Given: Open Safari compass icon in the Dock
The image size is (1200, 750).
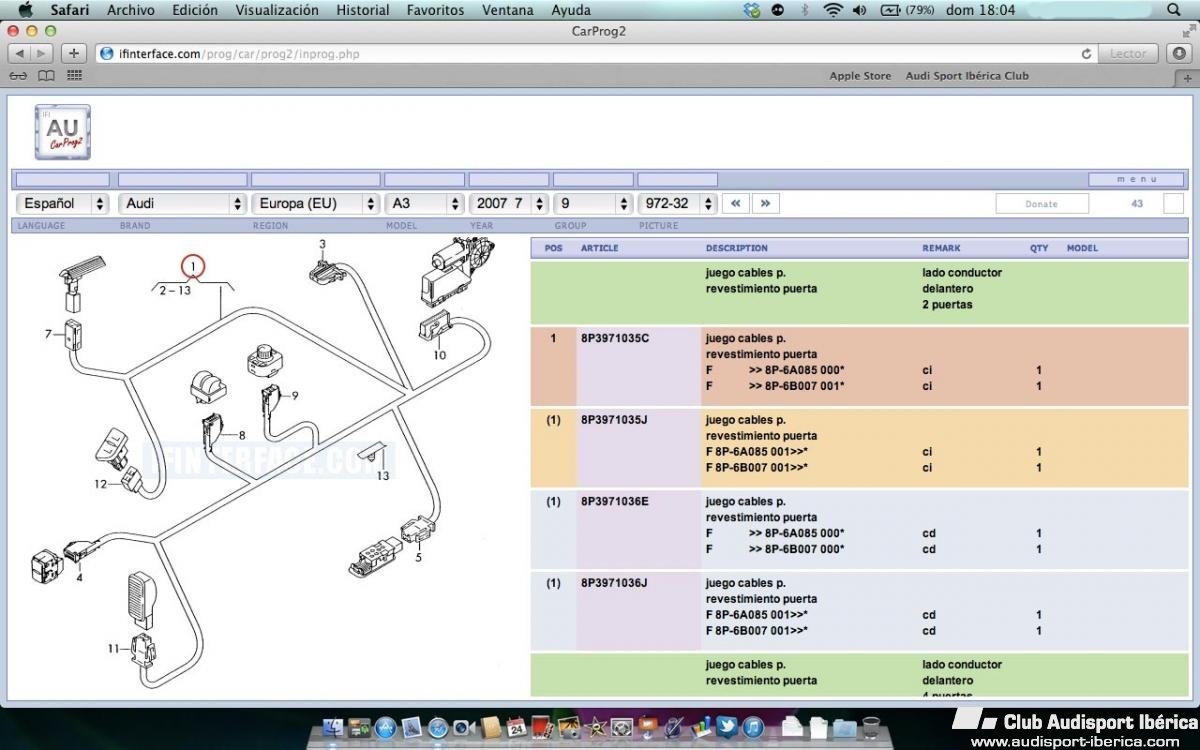Looking at the screenshot, I should 438,727.
